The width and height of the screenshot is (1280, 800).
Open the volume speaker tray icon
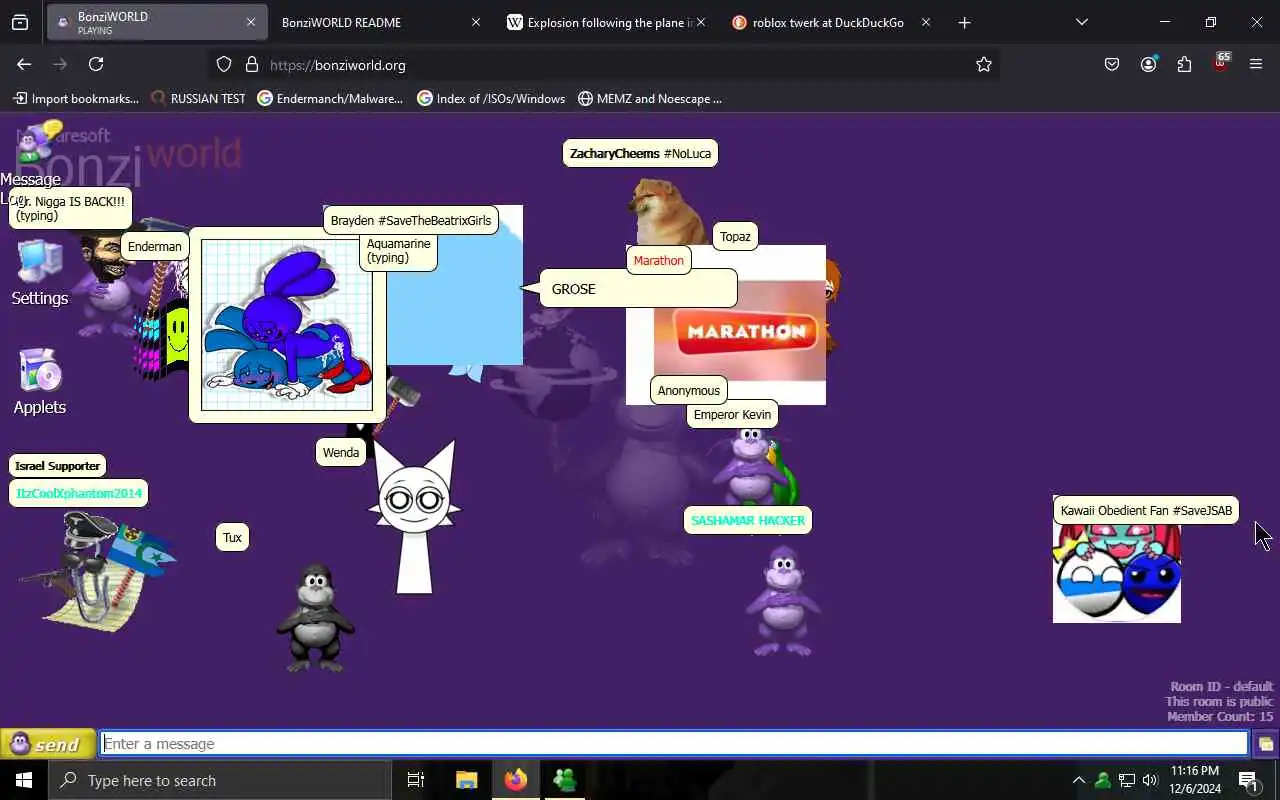(1150, 780)
